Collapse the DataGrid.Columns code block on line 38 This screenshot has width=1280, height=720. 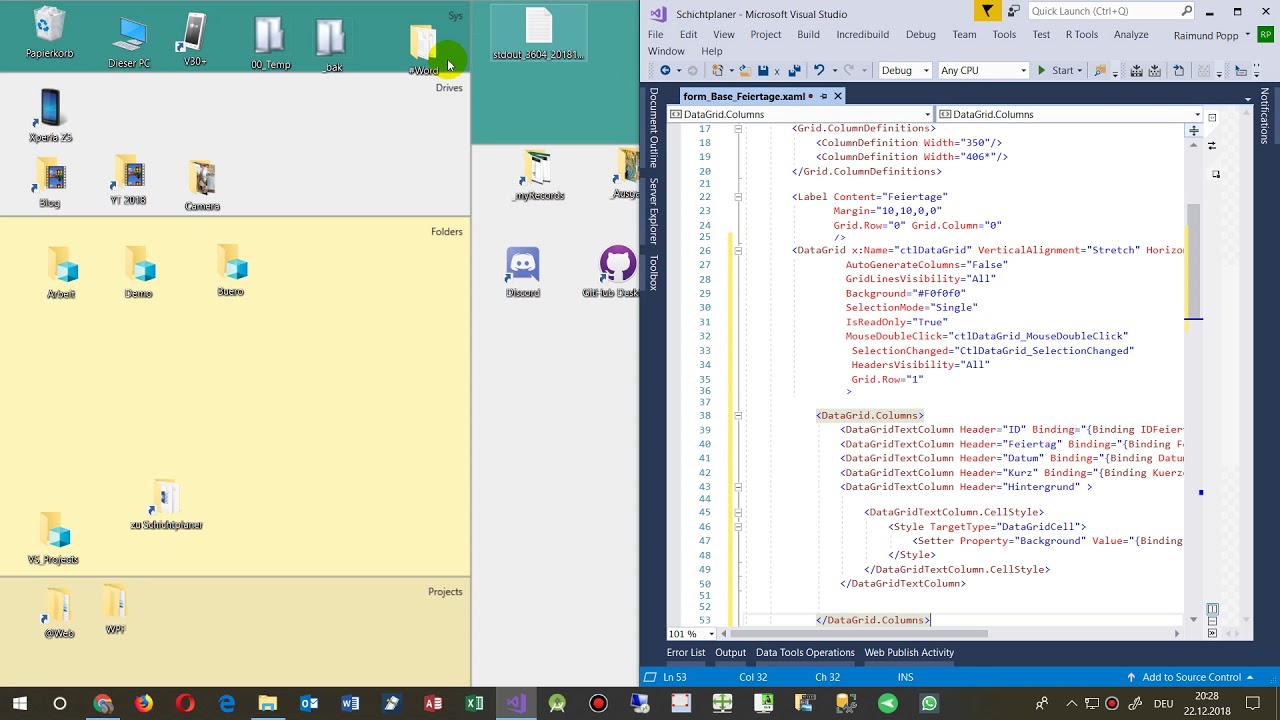click(738, 415)
